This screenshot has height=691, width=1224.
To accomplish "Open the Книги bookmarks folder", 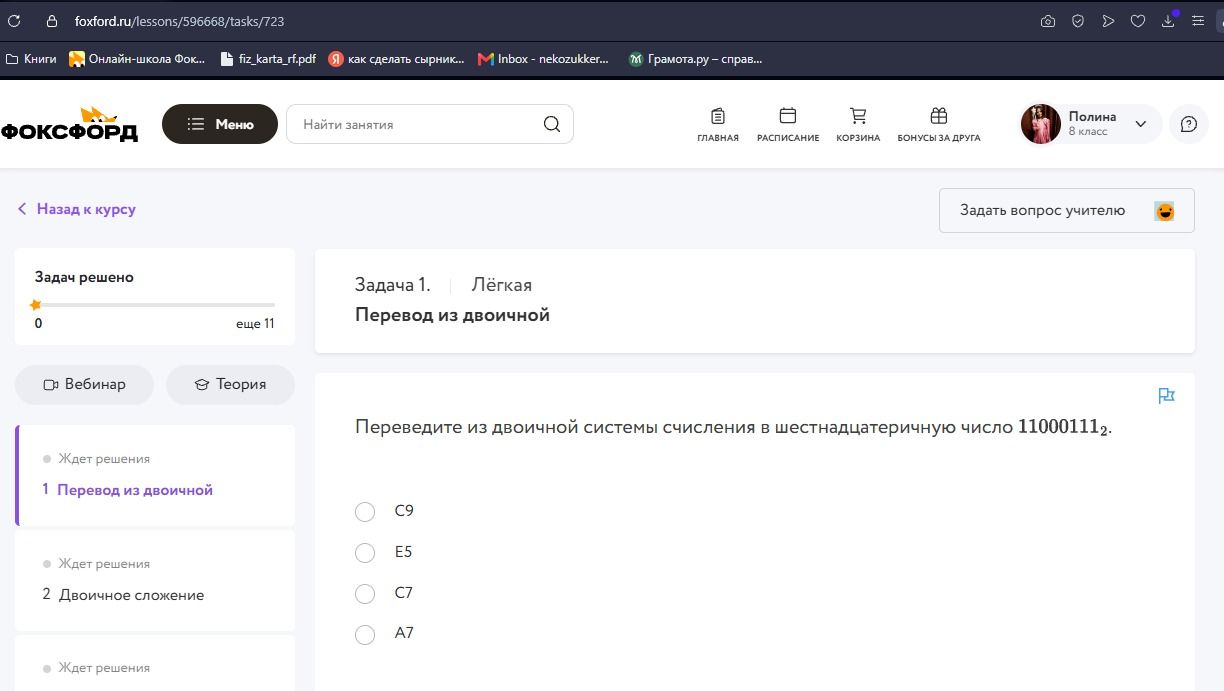I will pos(31,59).
